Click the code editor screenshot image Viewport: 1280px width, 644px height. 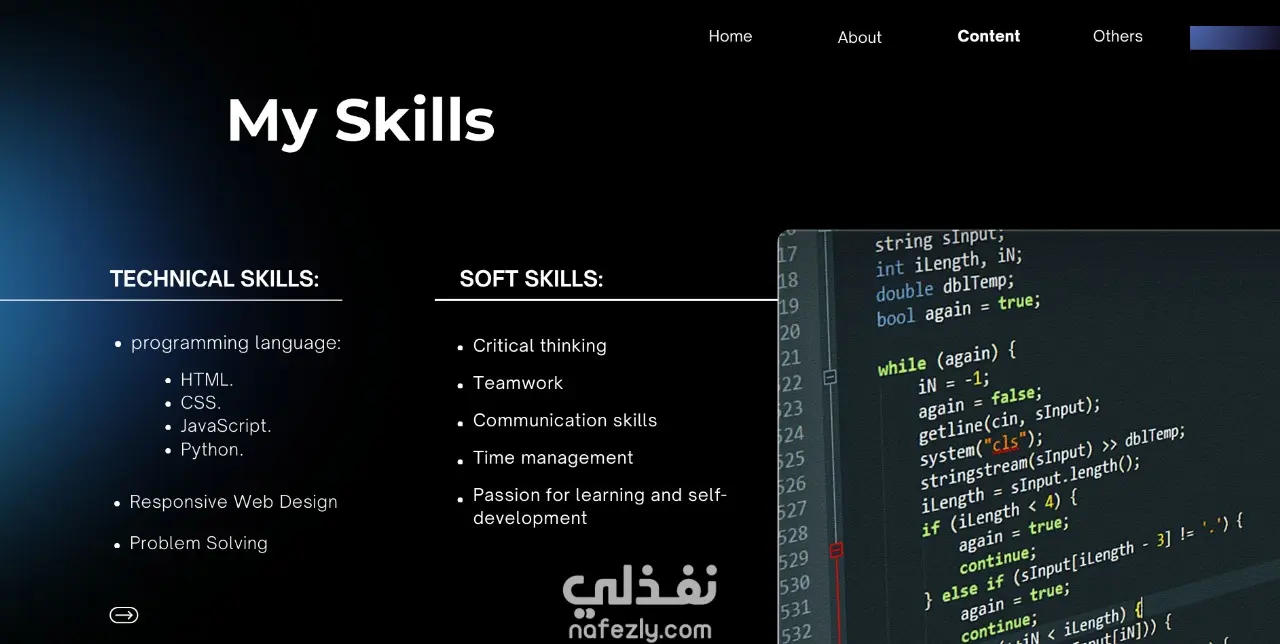tap(1029, 437)
